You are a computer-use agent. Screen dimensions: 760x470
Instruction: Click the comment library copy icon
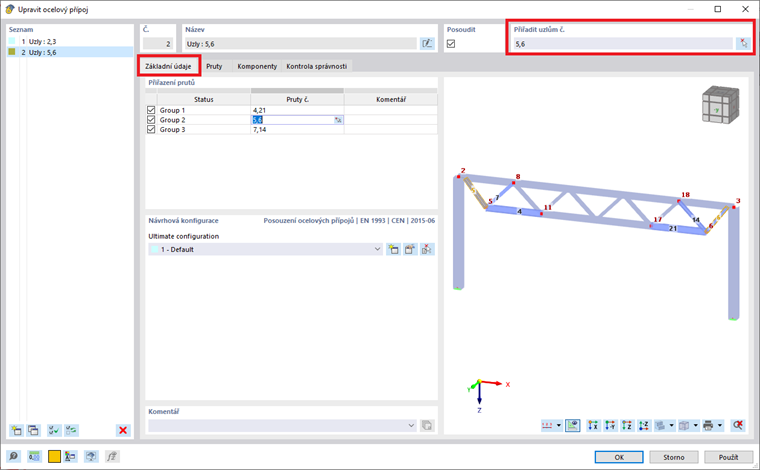pyautogui.click(x=427, y=425)
